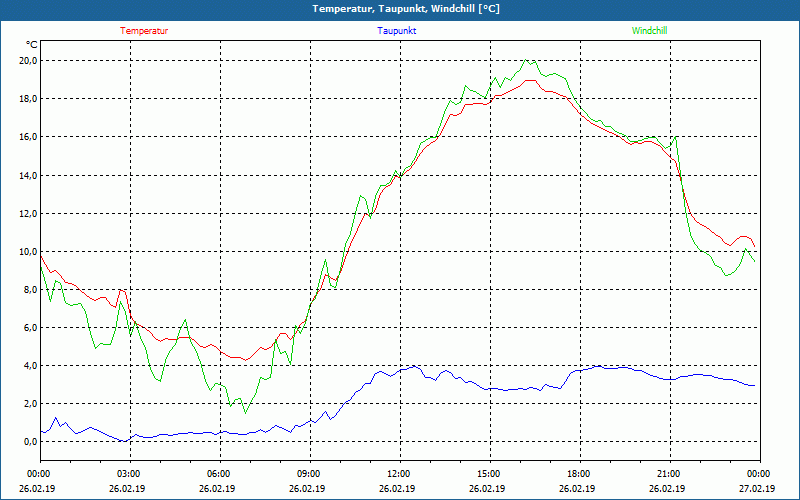
Task: Click the 12:00 time label on x-axis
Action: [x=400, y=474]
